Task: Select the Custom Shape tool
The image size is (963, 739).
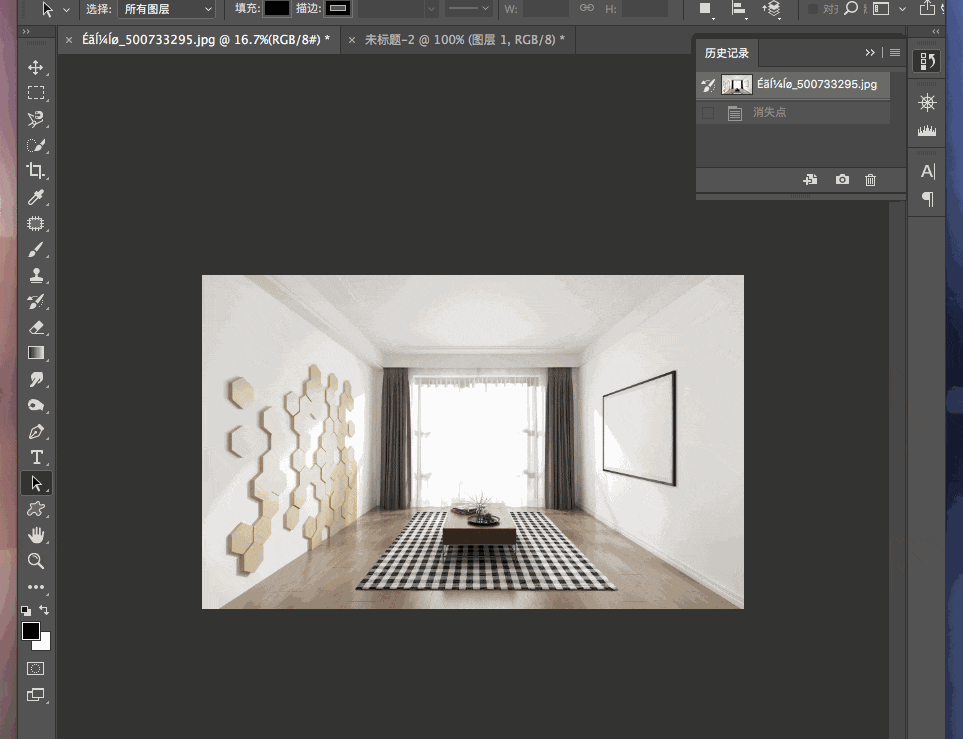Action: [x=36, y=509]
